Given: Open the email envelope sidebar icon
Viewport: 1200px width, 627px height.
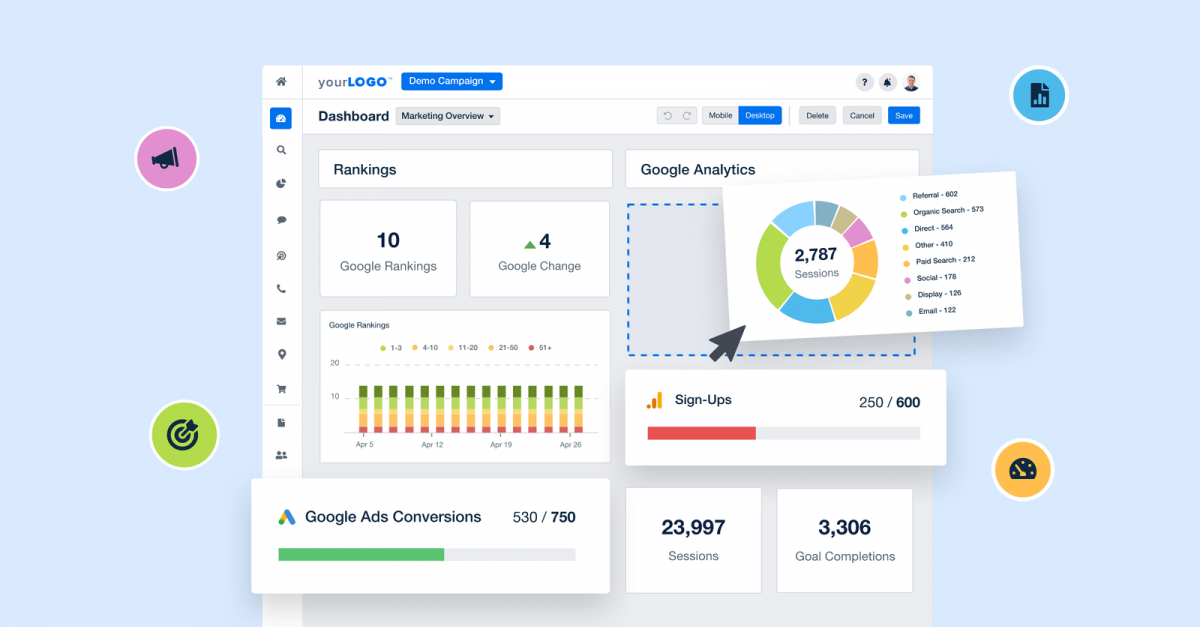Looking at the screenshot, I should coord(281,322).
